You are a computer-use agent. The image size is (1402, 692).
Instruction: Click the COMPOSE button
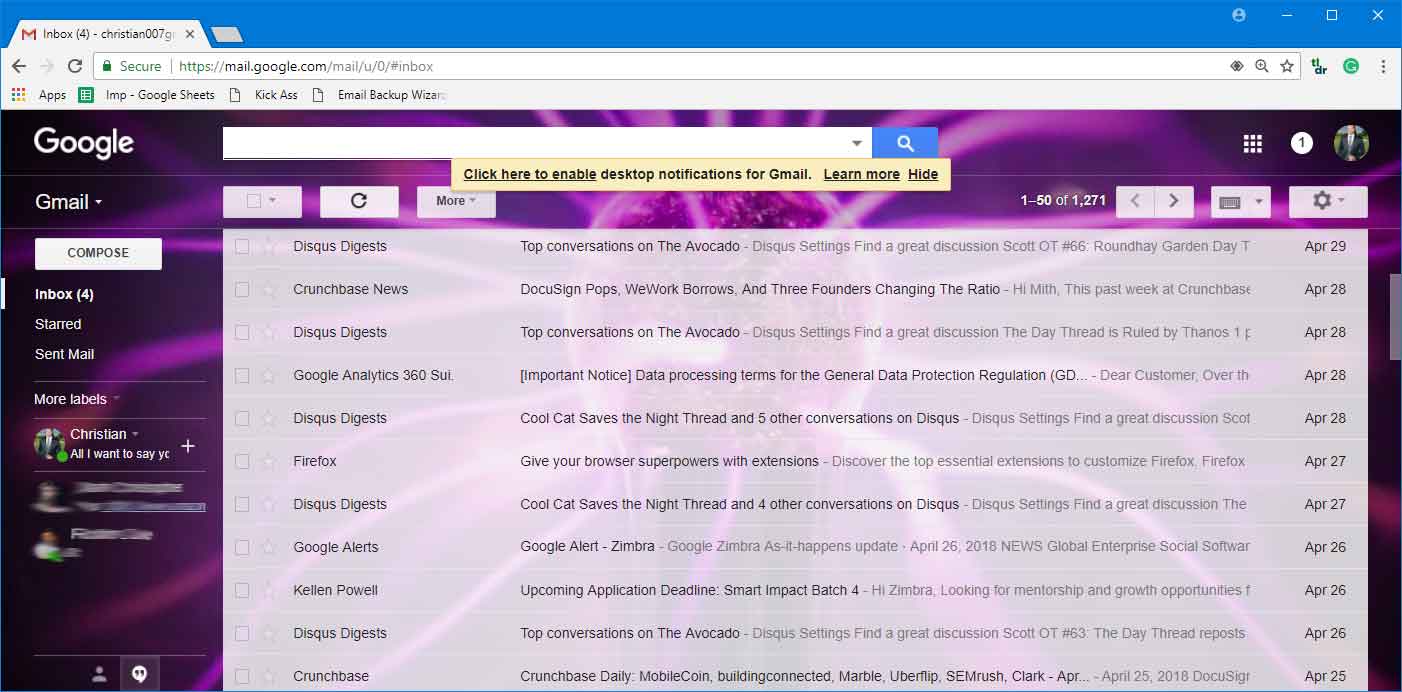(98, 253)
